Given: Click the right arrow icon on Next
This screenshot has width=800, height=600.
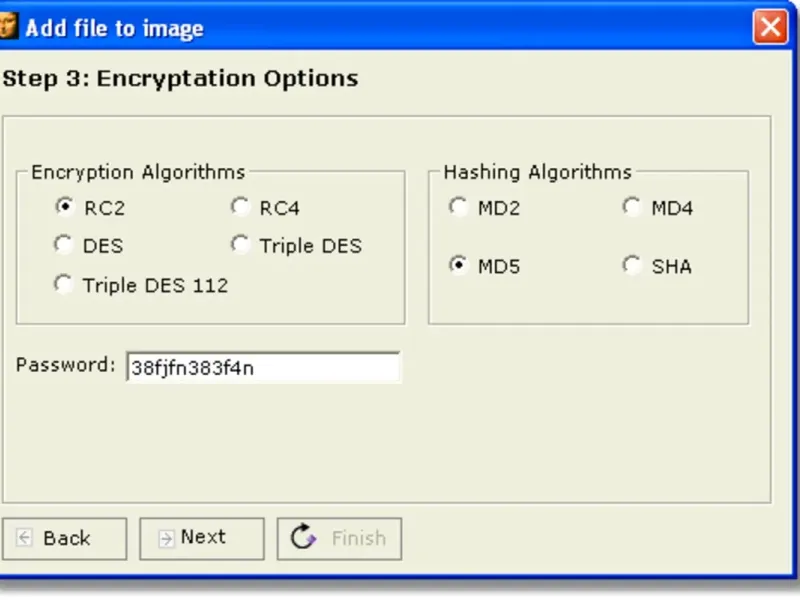Looking at the screenshot, I should [x=165, y=538].
